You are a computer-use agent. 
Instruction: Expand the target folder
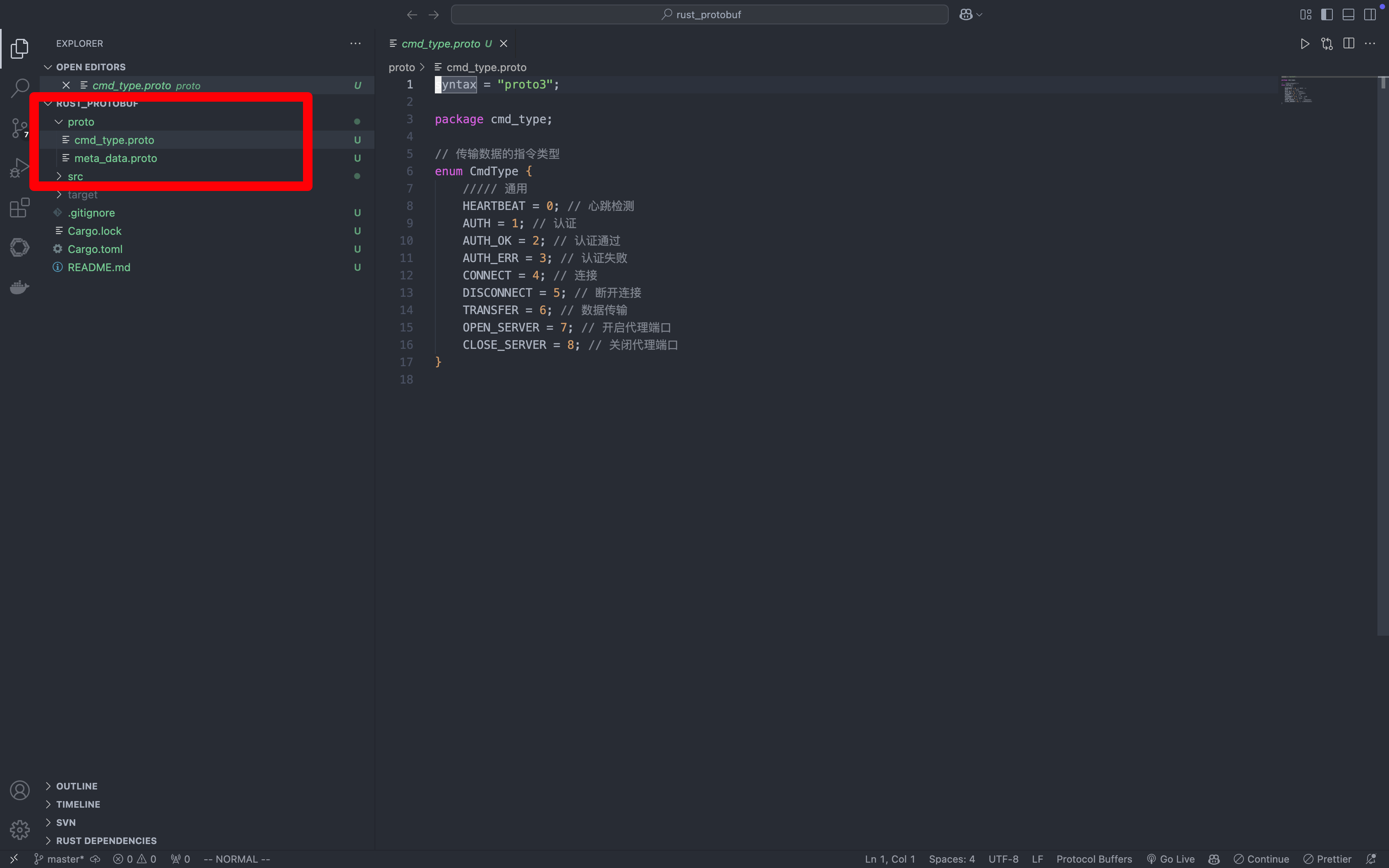point(207,195)
